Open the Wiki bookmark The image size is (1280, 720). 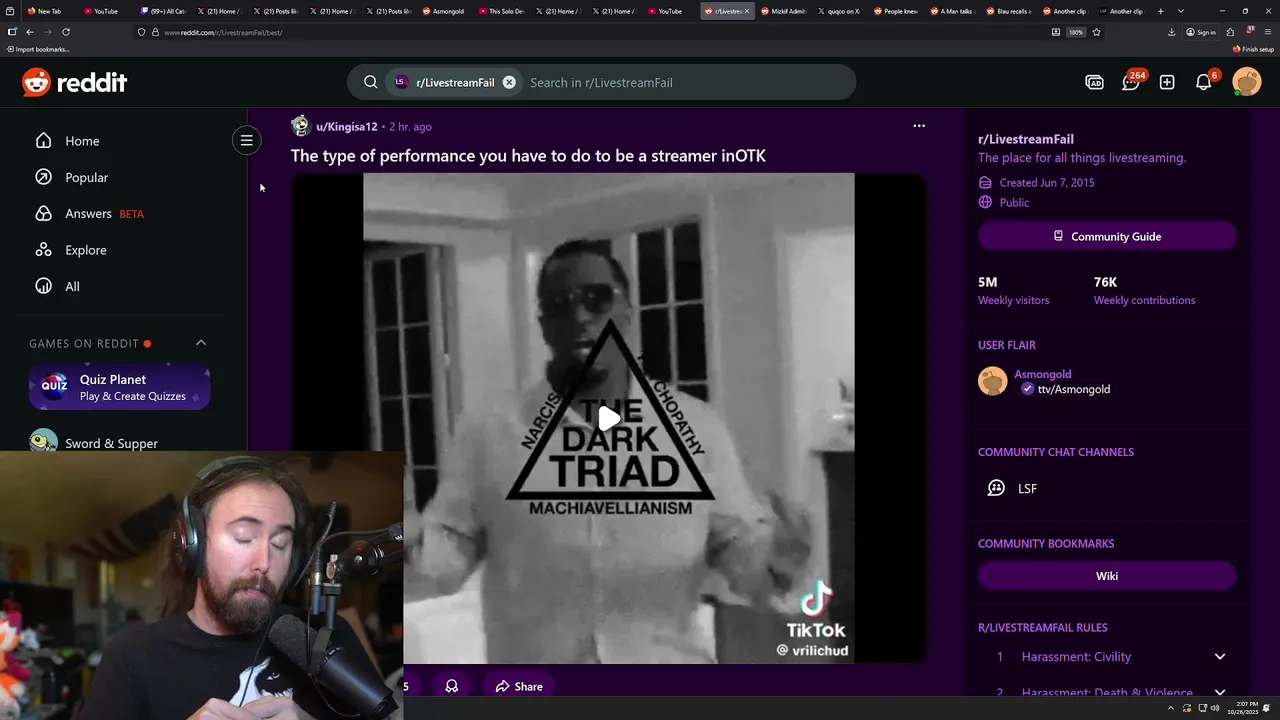[1107, 576]
